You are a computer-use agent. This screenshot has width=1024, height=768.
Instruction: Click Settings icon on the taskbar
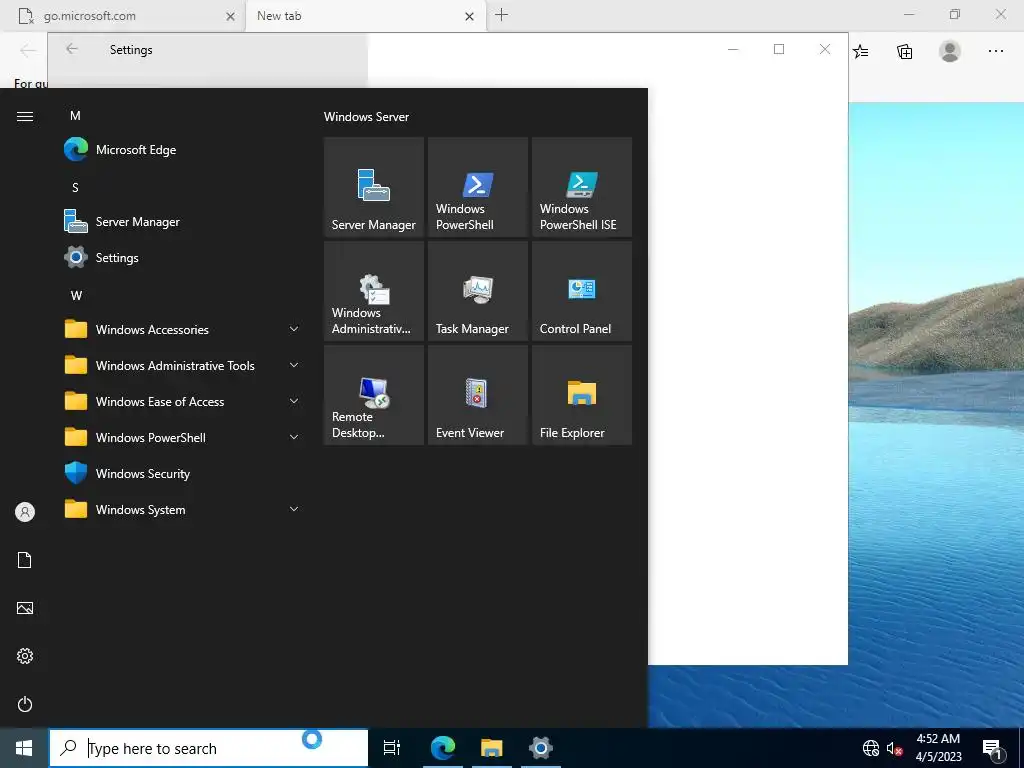point(541,748)
